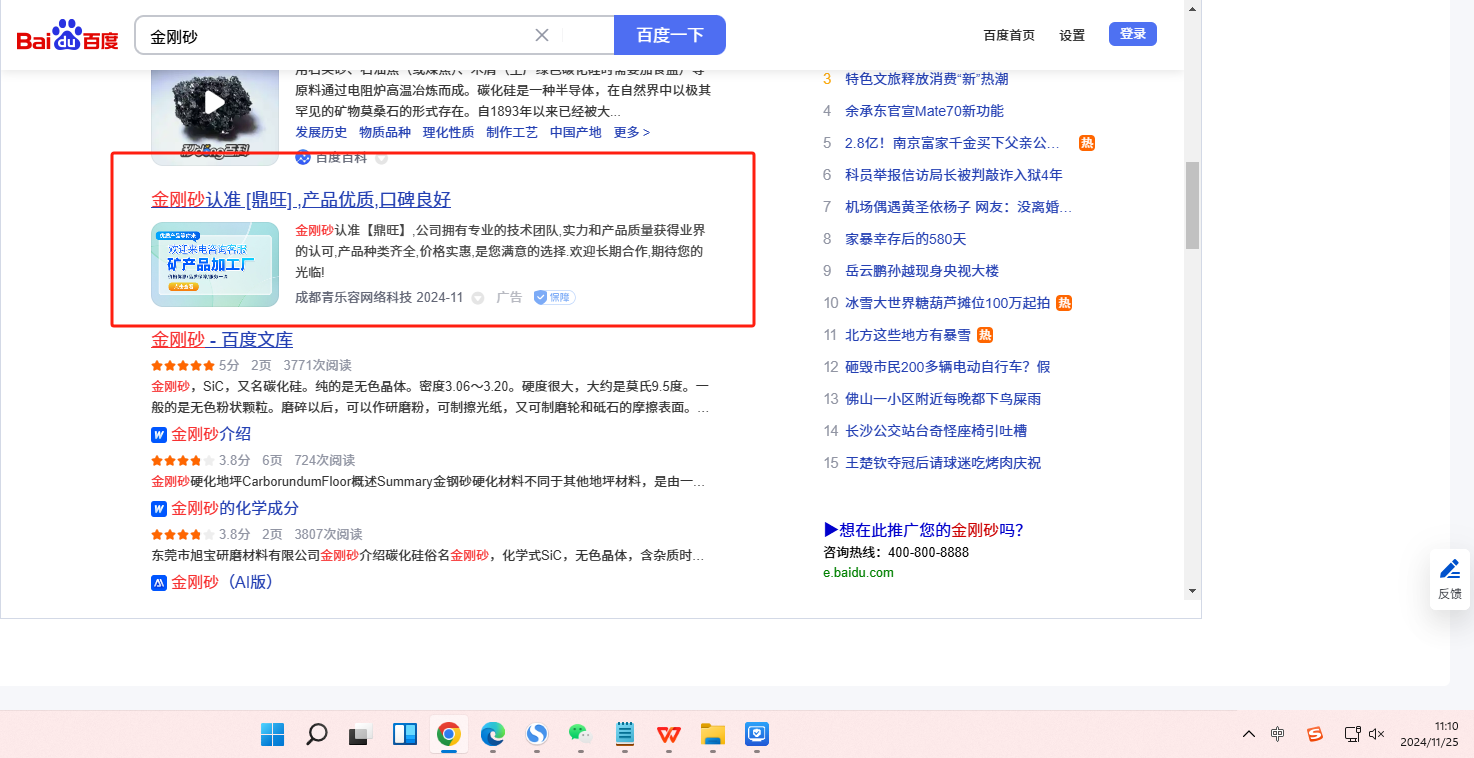Screen dimensions: 1474x758
Task: Launch WeChat from the taskbar
Action: pyautogui.click(x=580, y=735)
